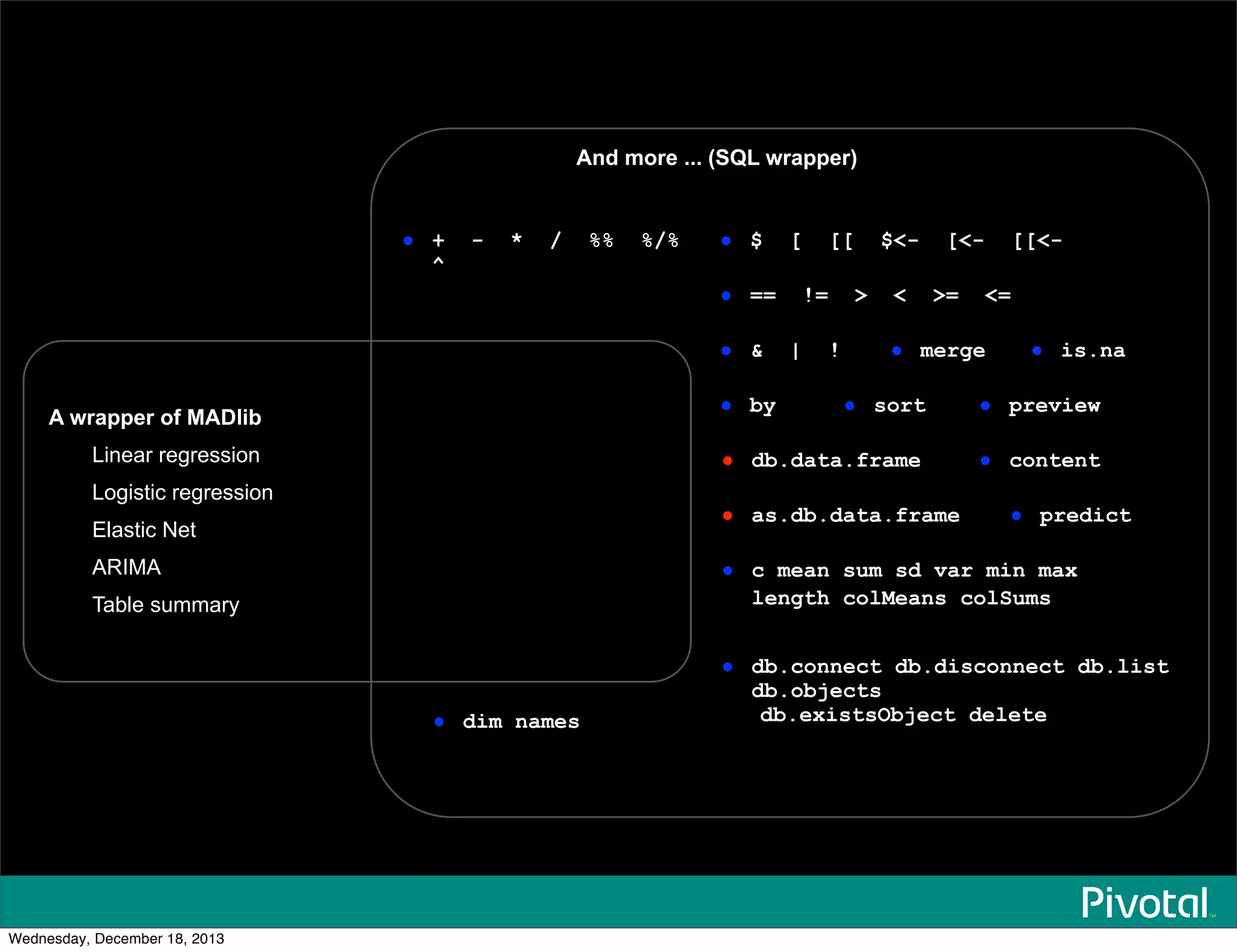
Task: Click the colMeans function text
Action: 894,599
